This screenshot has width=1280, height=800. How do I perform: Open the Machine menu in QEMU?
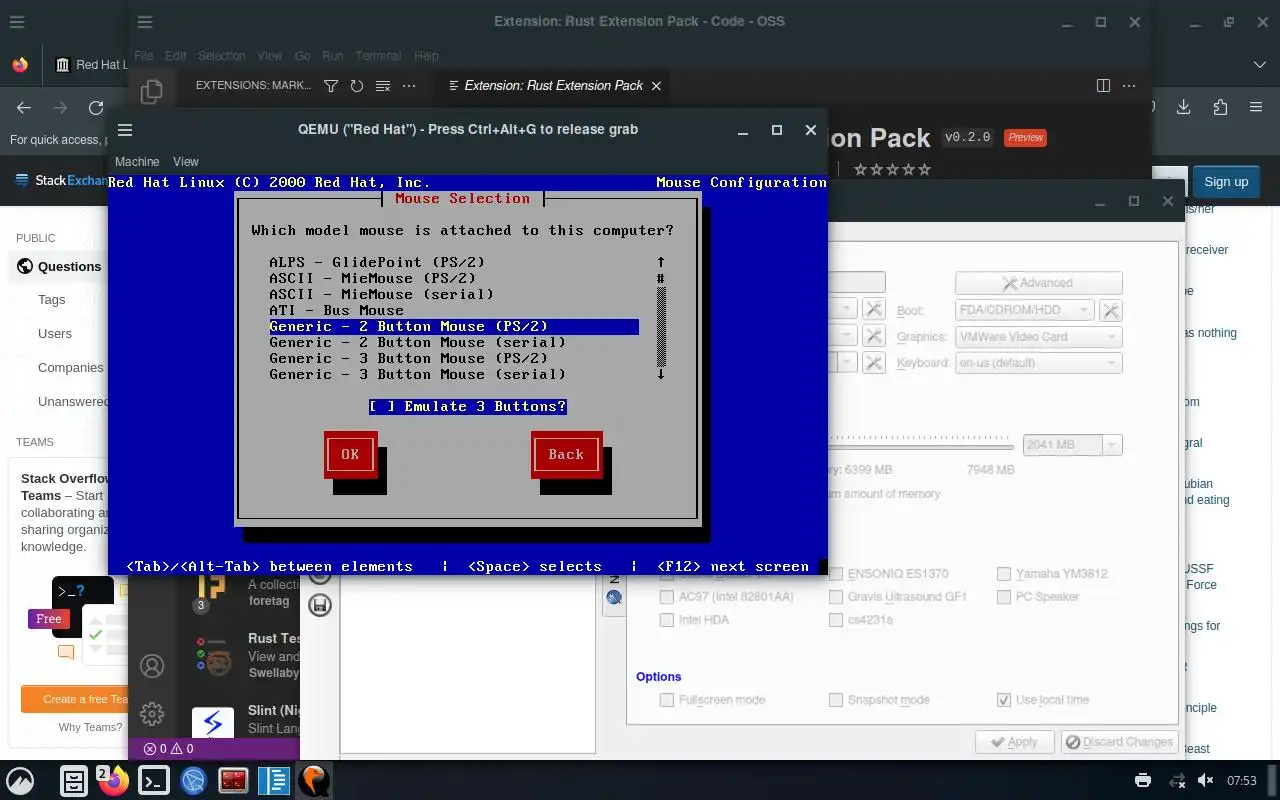coord(137,161)
